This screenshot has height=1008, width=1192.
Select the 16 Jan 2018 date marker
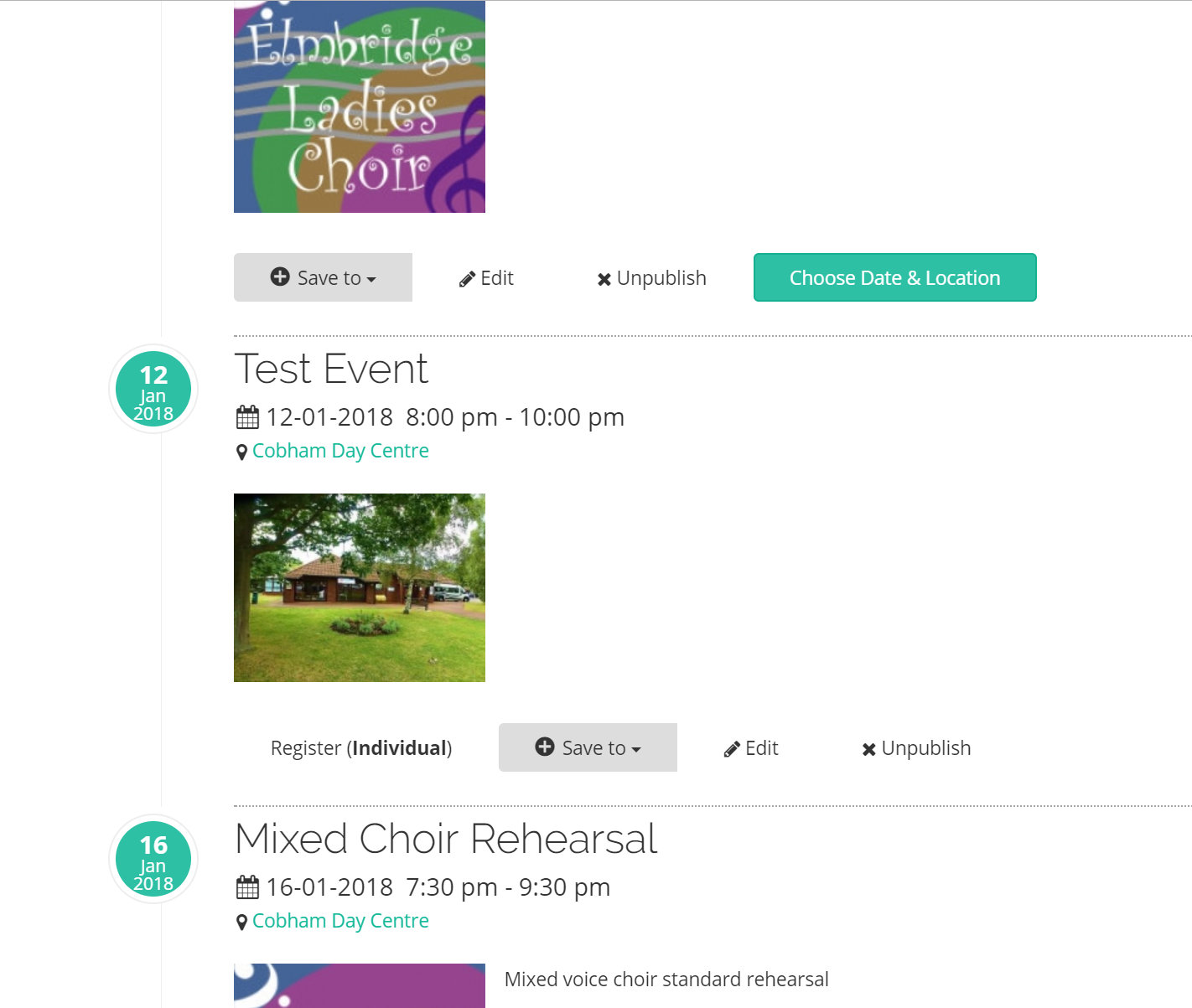tap(153, 860)
